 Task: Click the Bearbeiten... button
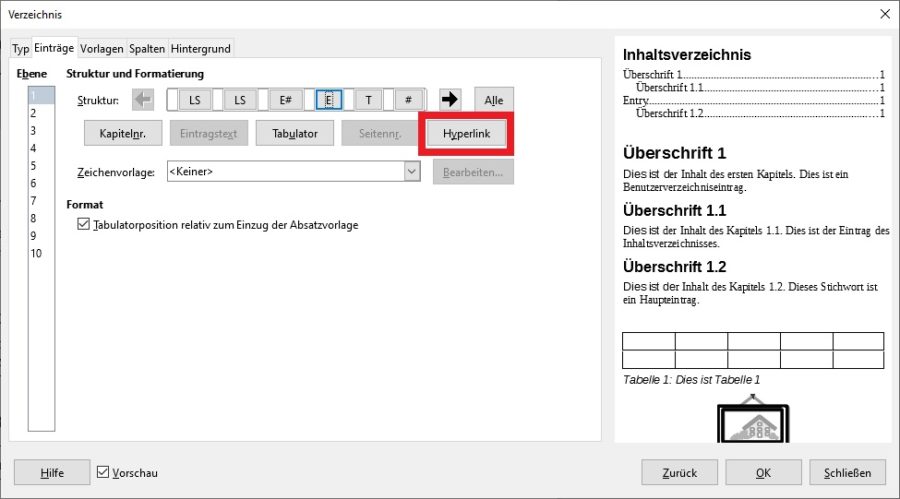(x=473, y=172)
